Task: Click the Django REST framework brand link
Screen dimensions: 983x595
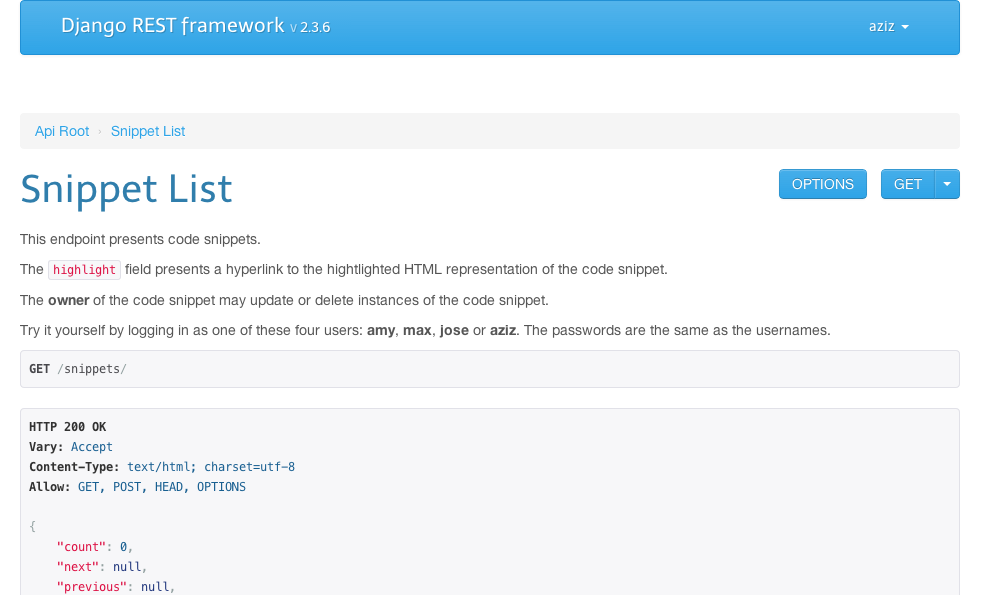Action: tap(172, 26)
